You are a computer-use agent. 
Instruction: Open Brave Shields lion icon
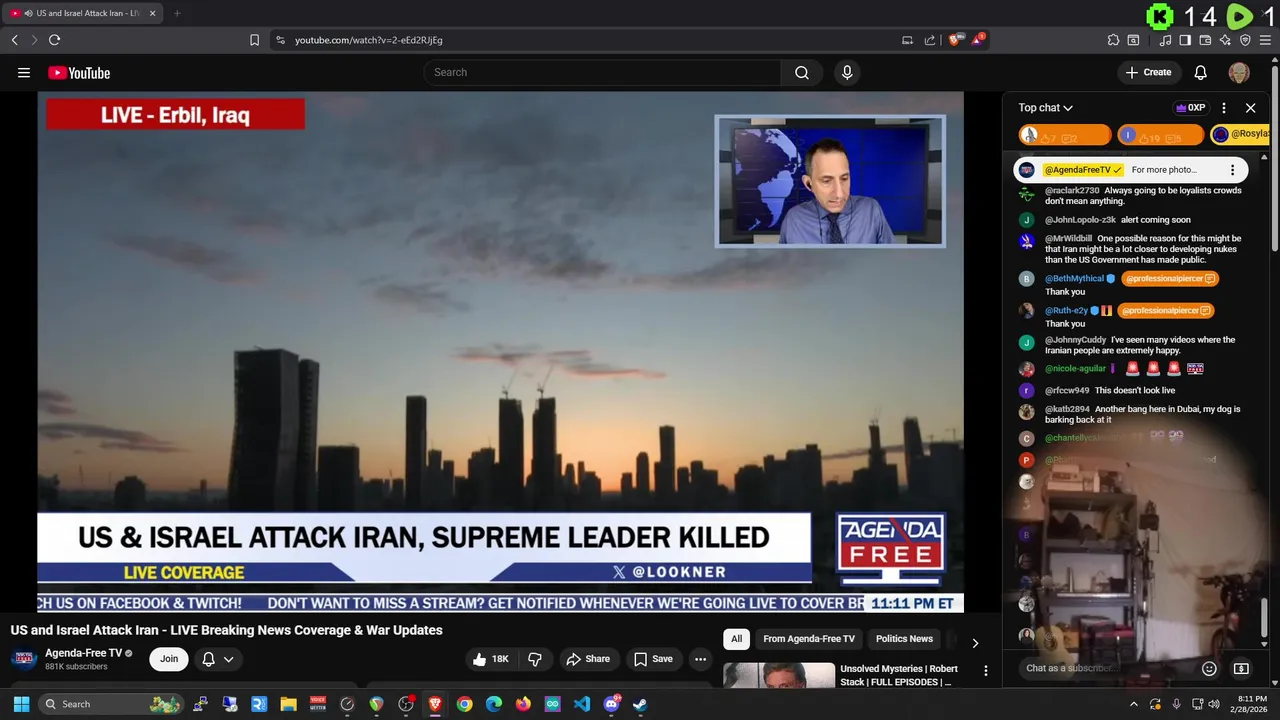pos(955,40)
